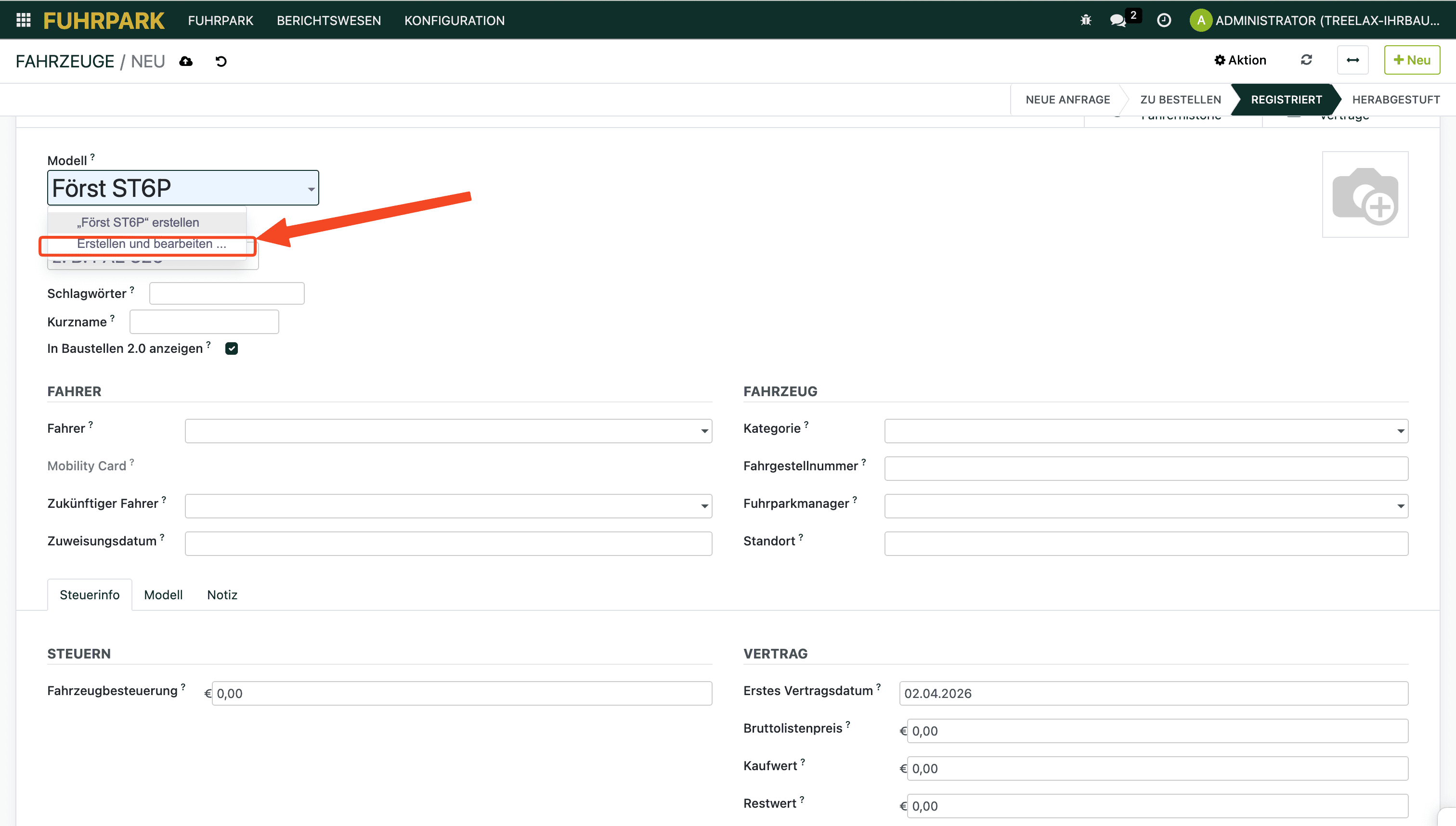Click the cloud save icon

click(186, 61)
